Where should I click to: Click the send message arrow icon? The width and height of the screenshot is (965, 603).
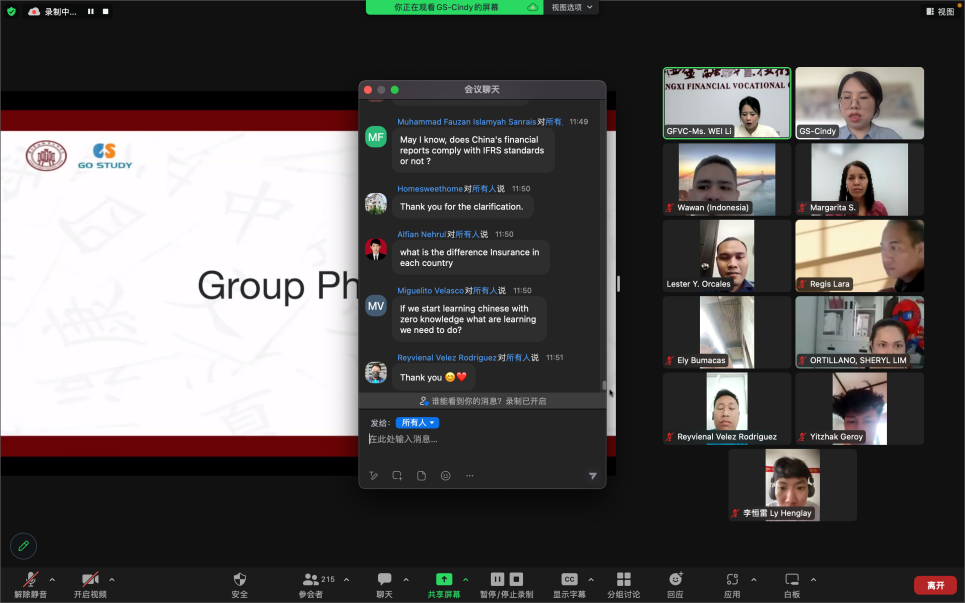592,476
